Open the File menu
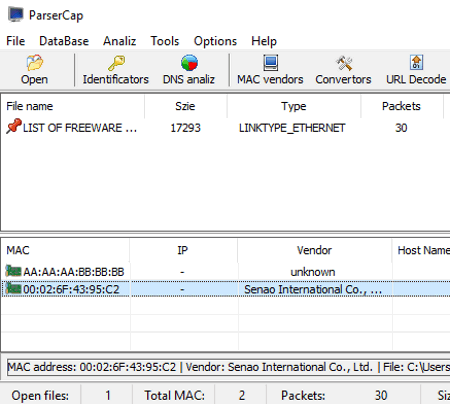Screen dimensions: 450x404 15,41
